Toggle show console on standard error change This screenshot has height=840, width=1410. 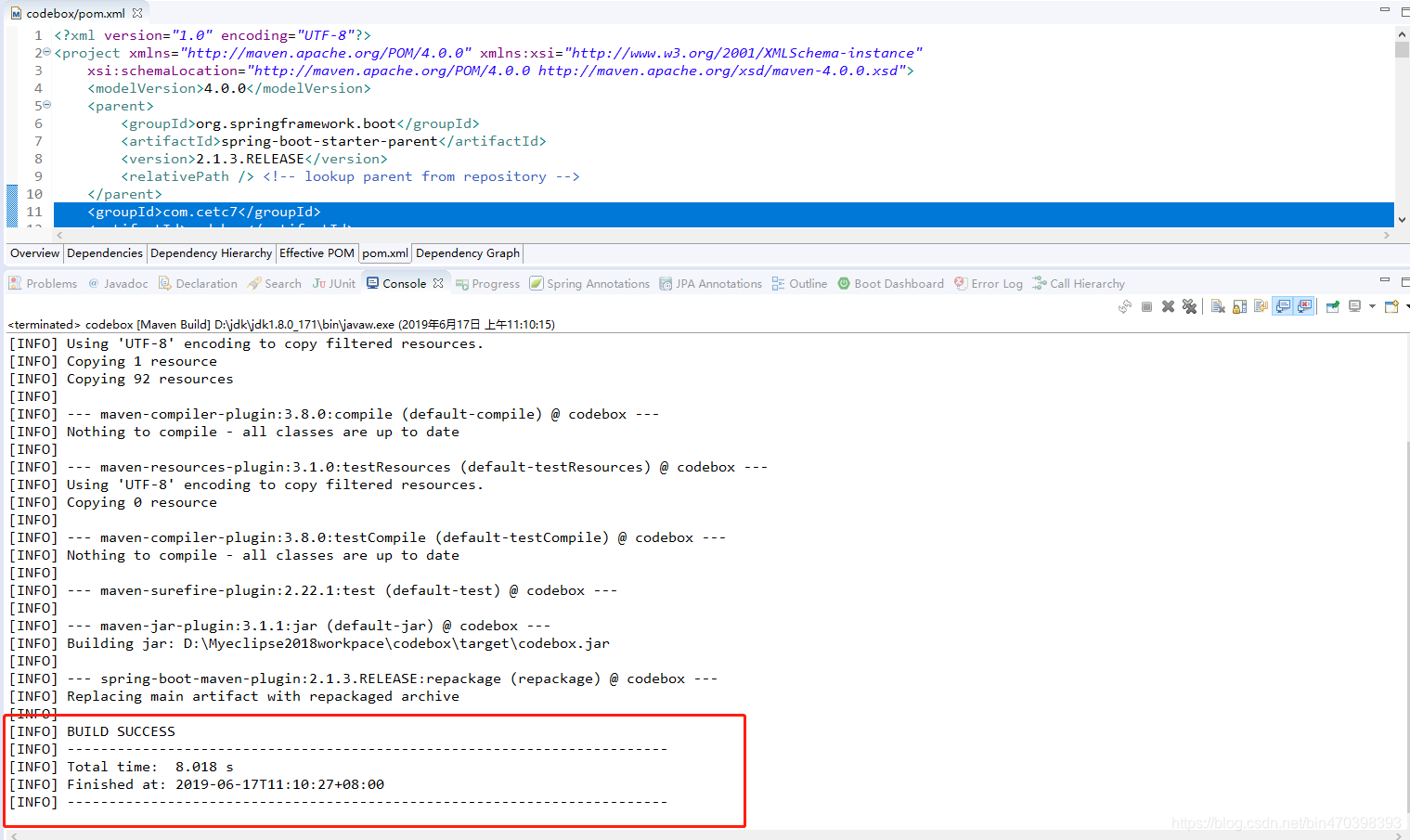click(x=1305, y=305)
